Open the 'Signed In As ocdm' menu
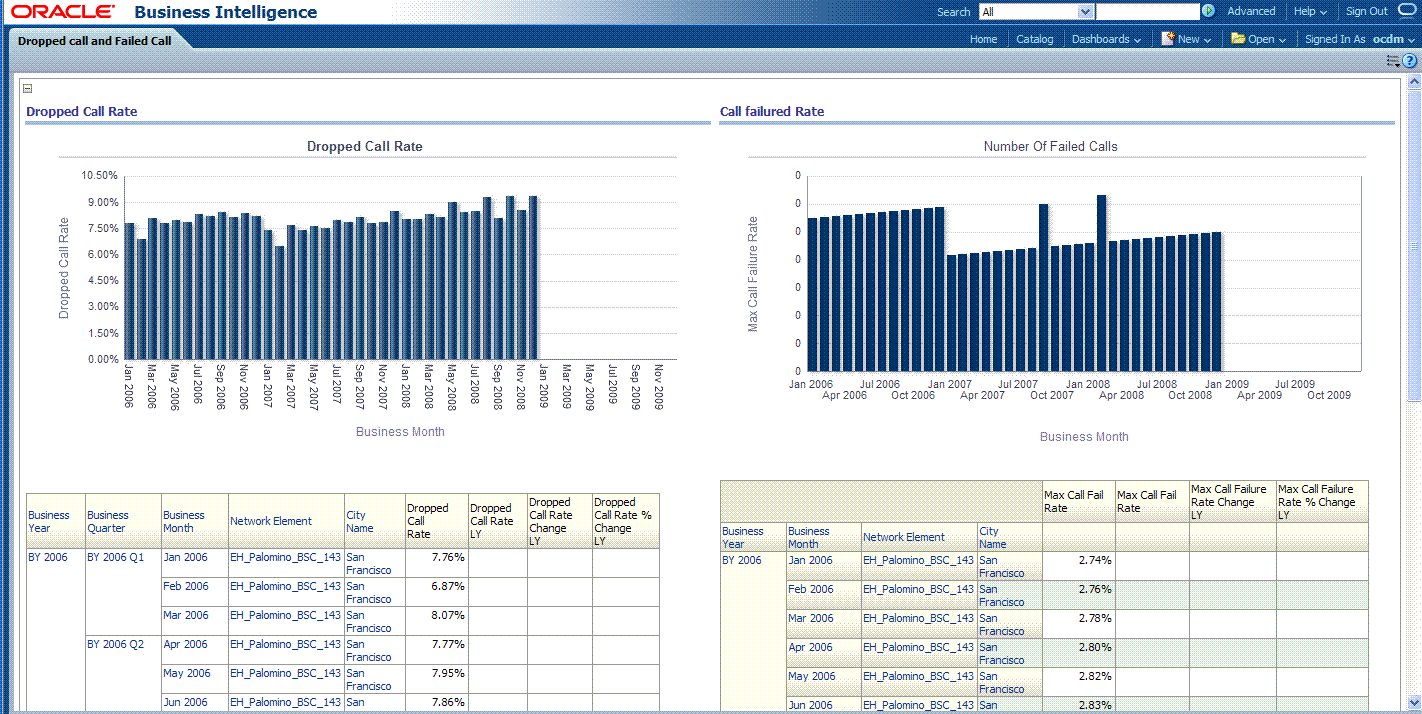 coord(1360,39)
